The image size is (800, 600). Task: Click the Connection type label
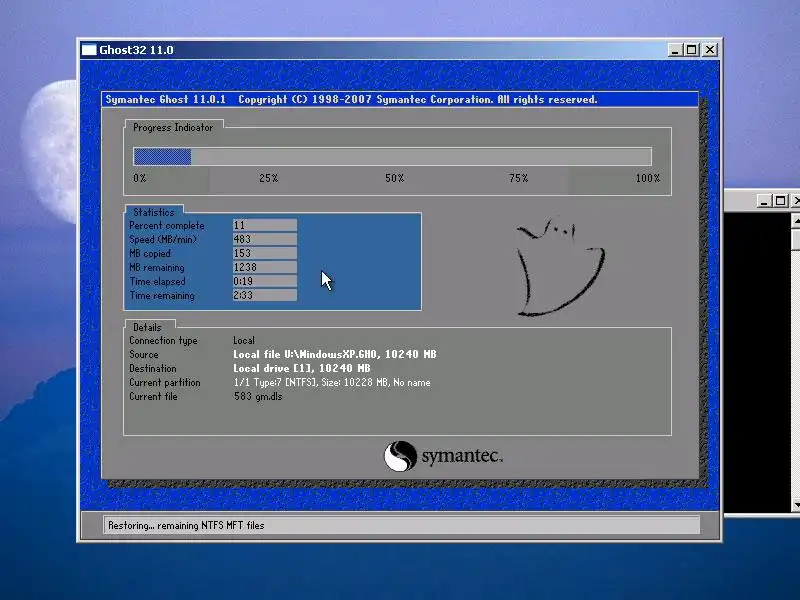163,340
